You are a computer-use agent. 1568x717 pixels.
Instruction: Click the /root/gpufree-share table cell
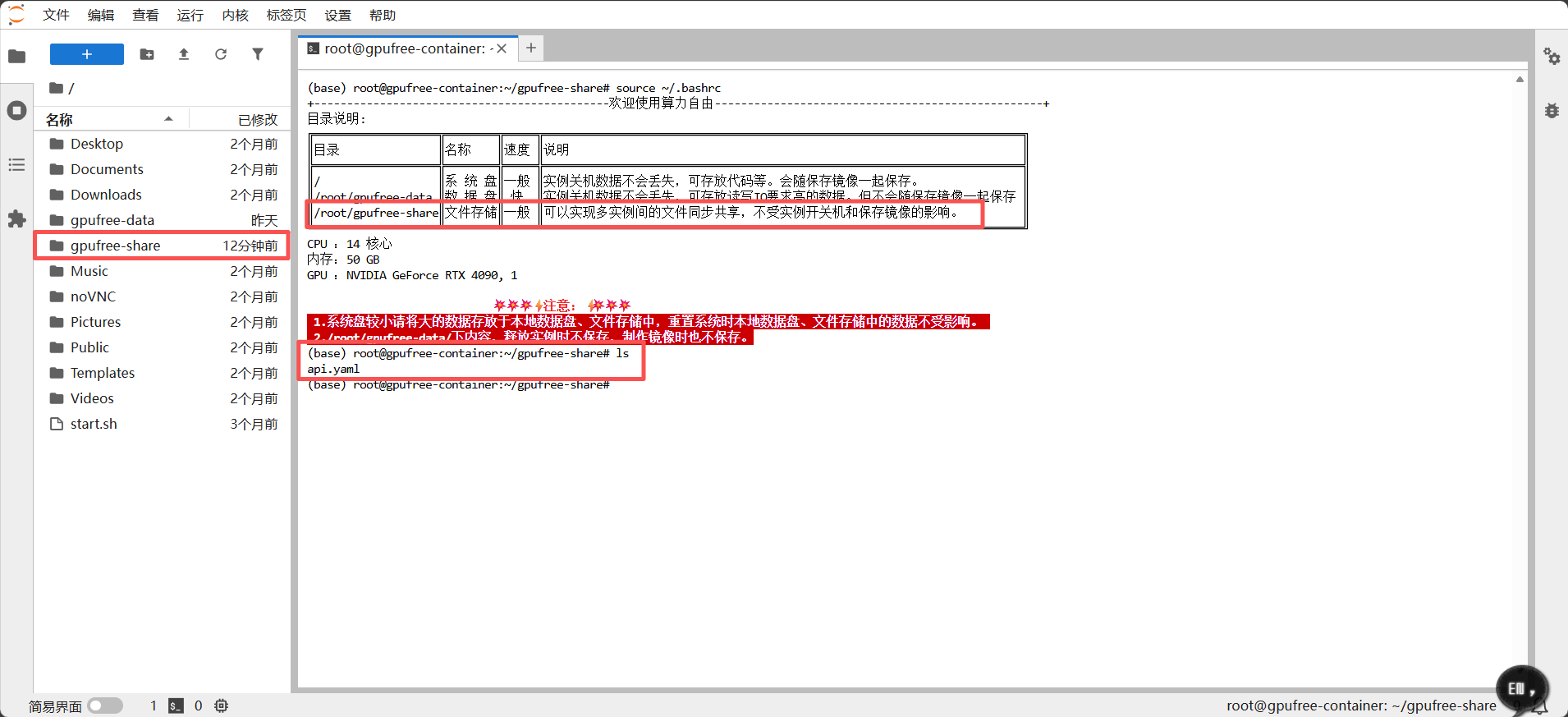pyautogui.click(x=376, y=213)
